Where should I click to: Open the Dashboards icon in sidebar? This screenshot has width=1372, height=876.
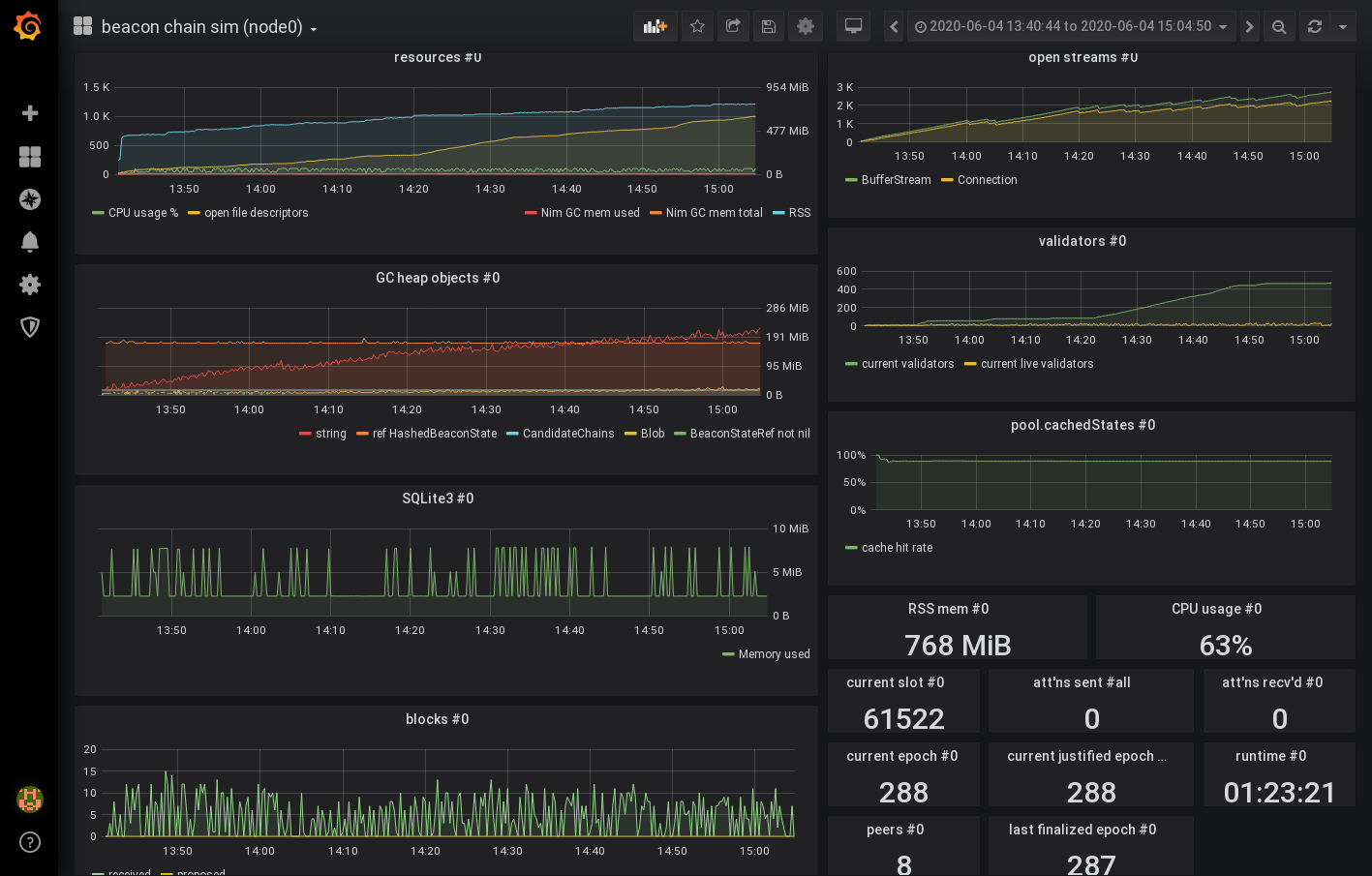30,157
